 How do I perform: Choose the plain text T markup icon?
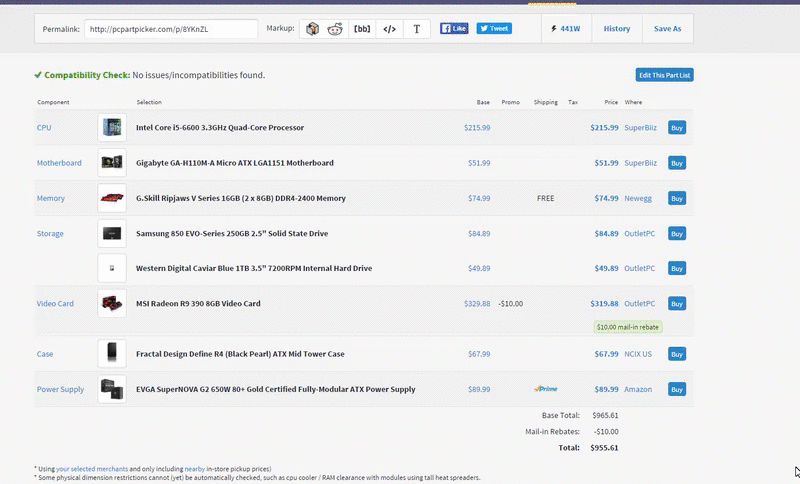[416, 29]
